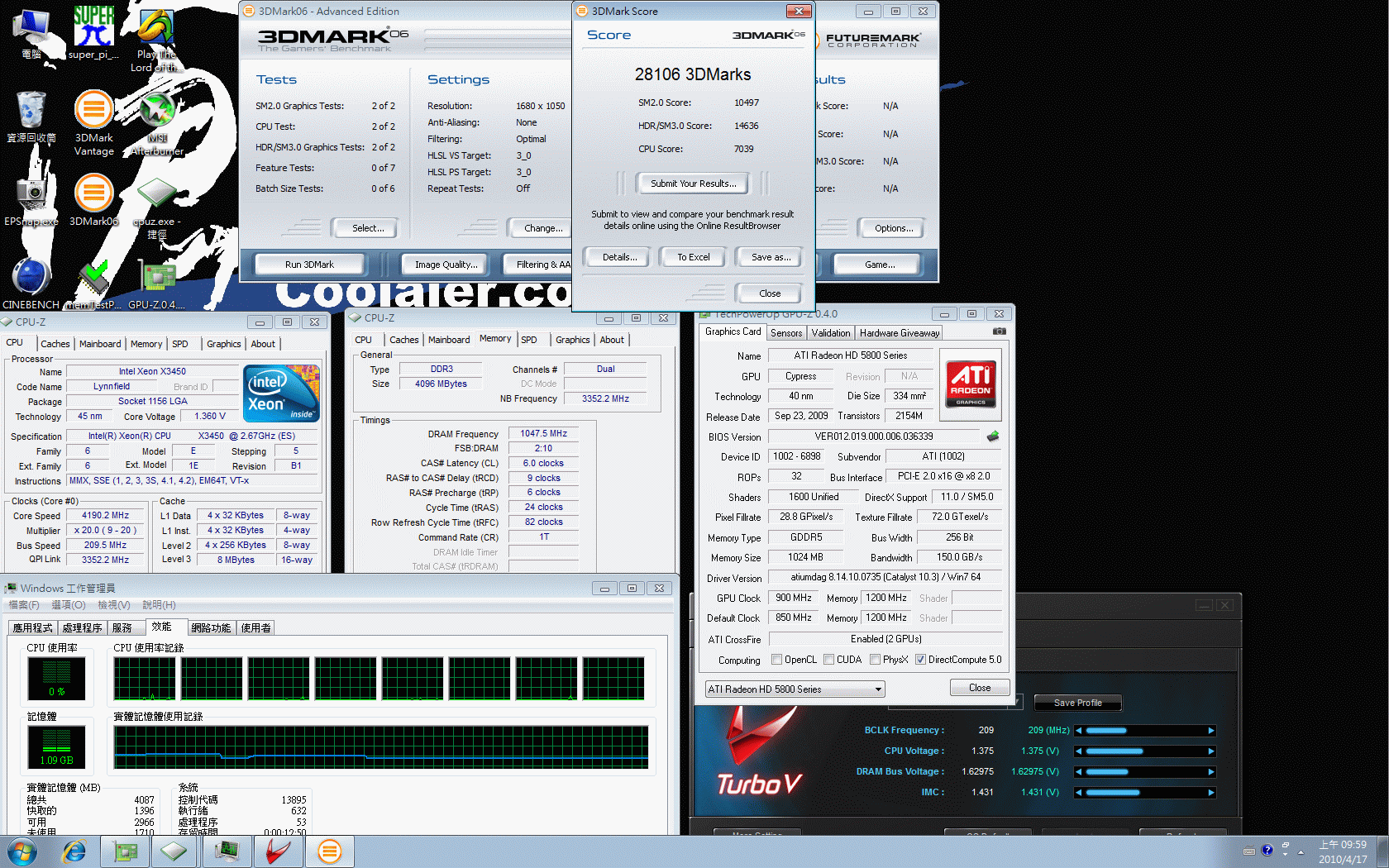Click the Windows Start orb
Screen dimensions: 1389x868
tap(22, 851)
